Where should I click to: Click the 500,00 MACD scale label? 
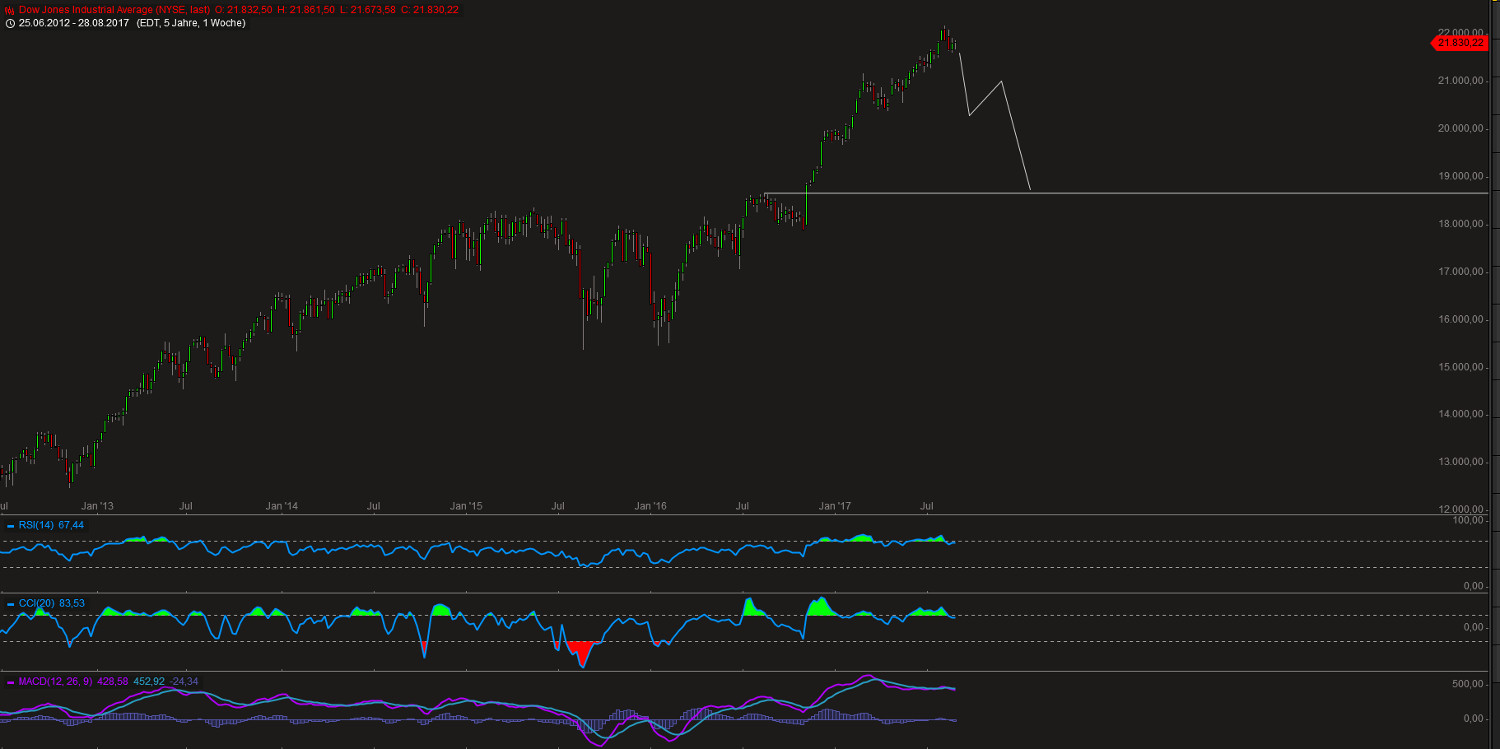1468,684
